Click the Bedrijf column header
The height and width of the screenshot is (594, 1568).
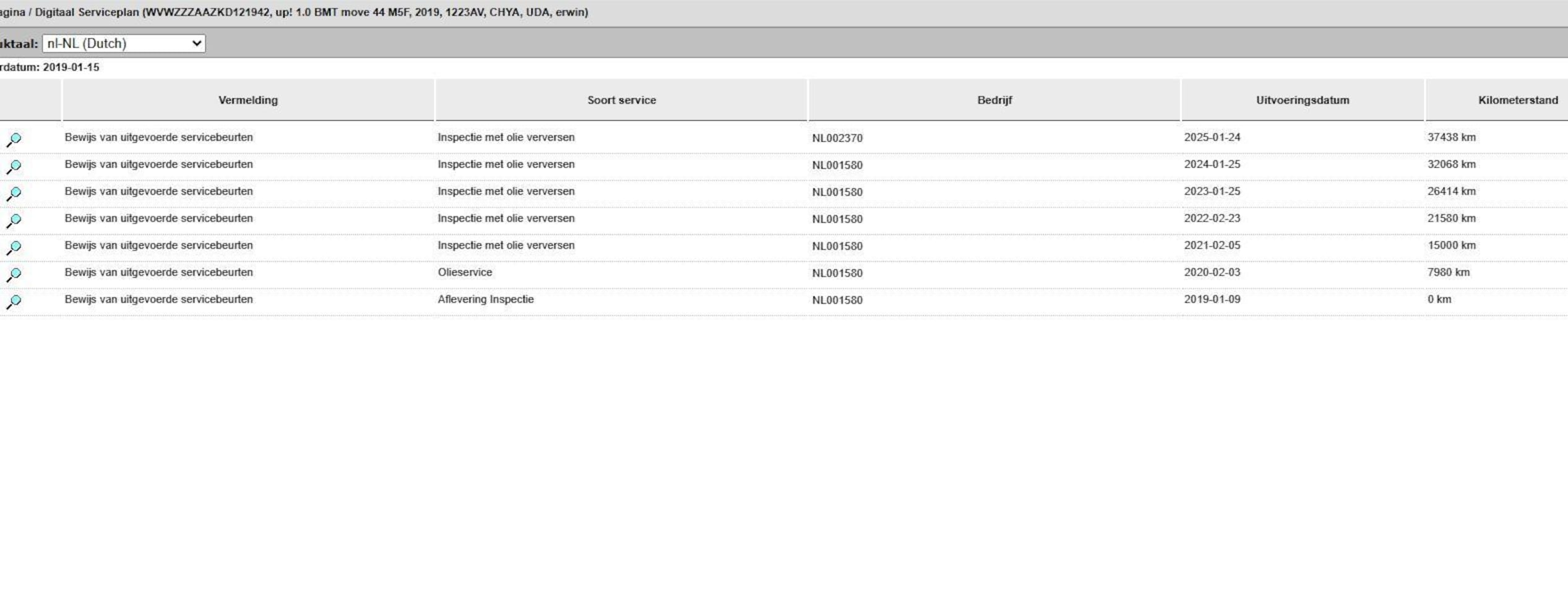click(x=994, y=100)
